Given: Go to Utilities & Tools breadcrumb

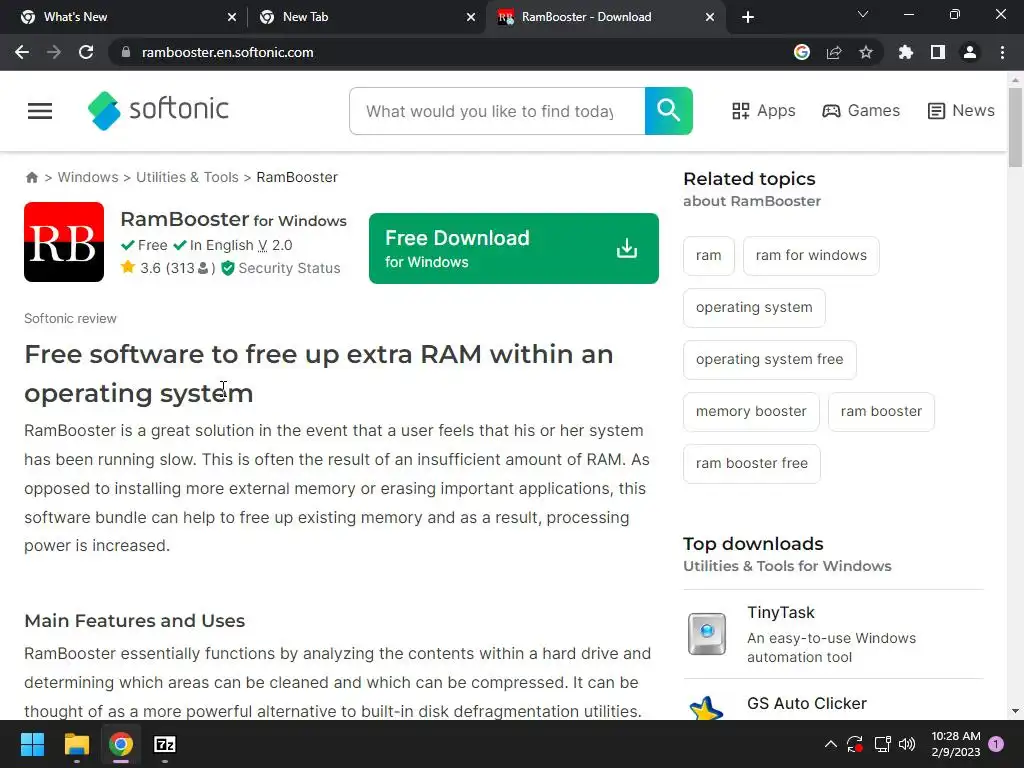Looking at the screenshot, I should click(x=187, y=178).
